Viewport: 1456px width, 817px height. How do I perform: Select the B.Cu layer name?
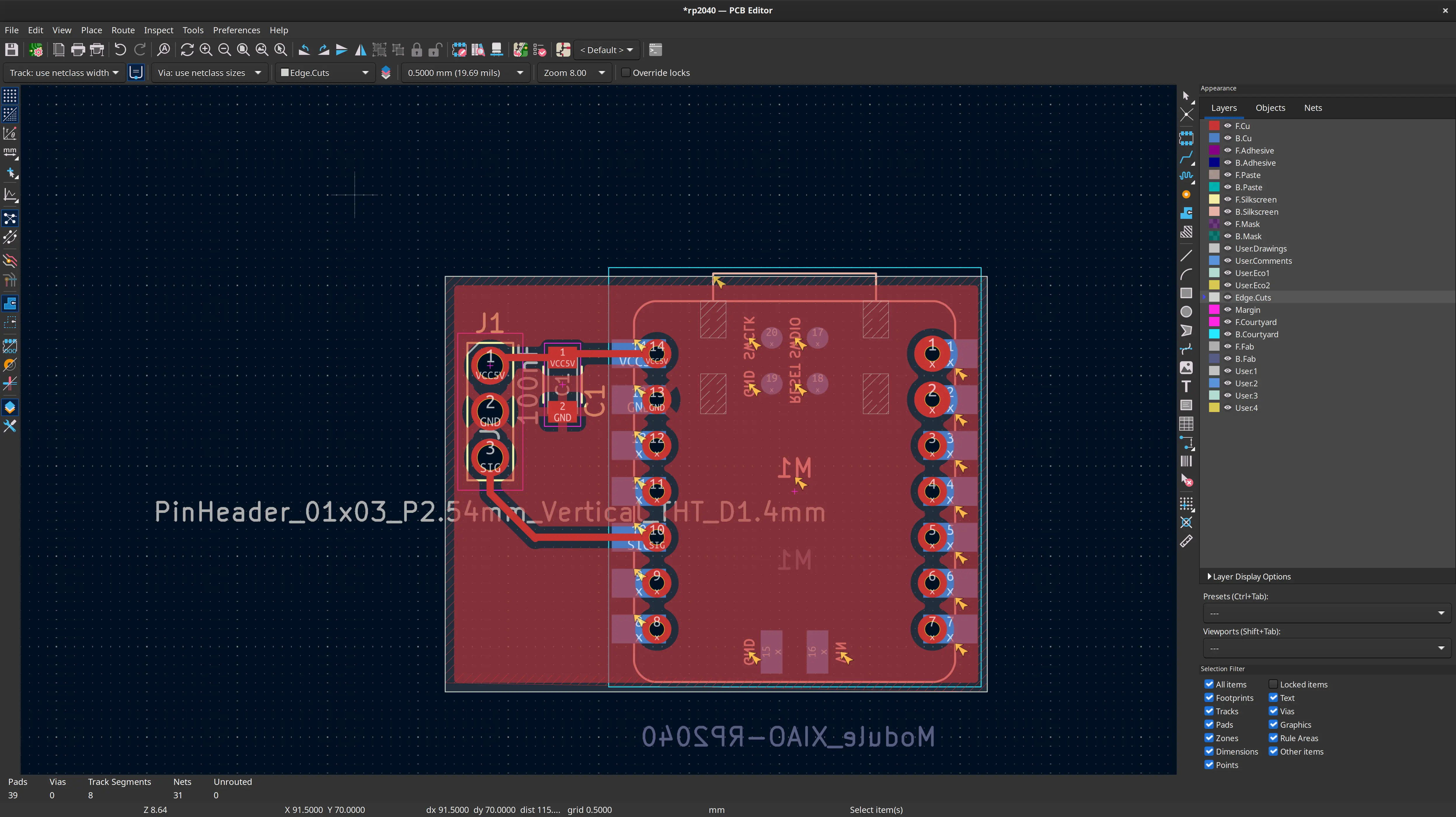[1243, 138]
